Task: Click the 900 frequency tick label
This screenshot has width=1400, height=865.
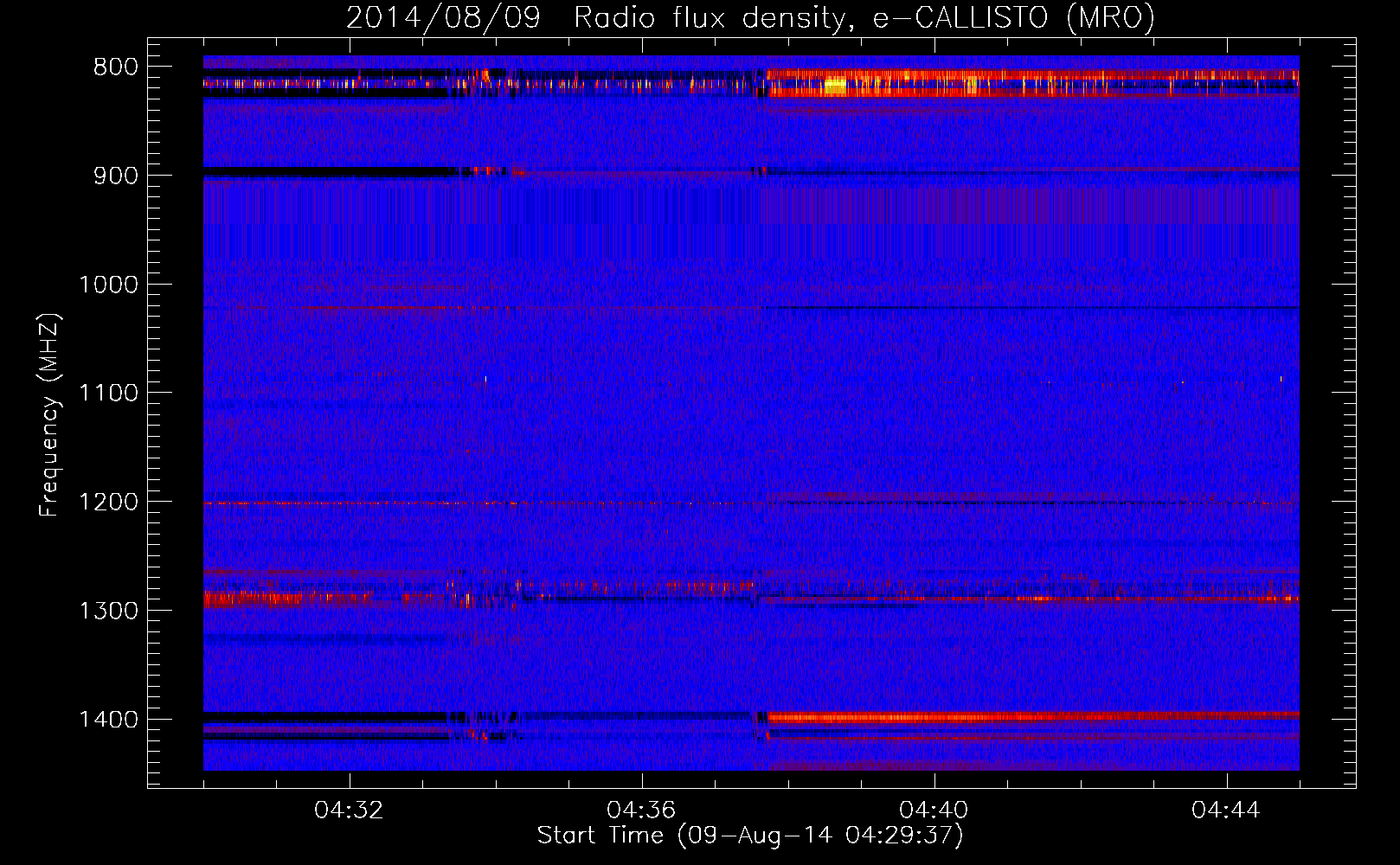Action: point(116,176)
